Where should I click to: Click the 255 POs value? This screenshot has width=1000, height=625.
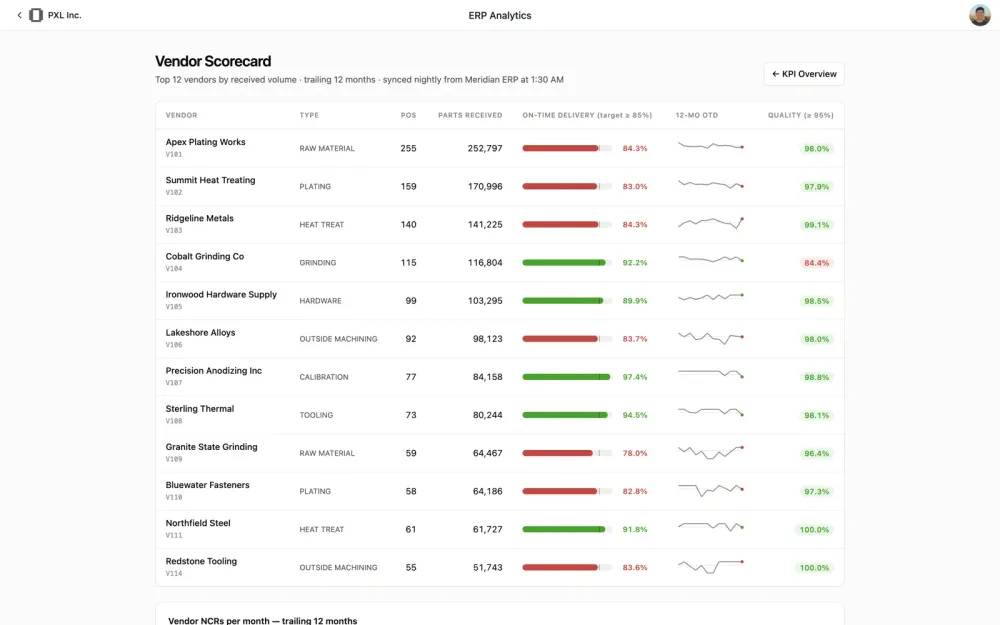pos(408,149)
